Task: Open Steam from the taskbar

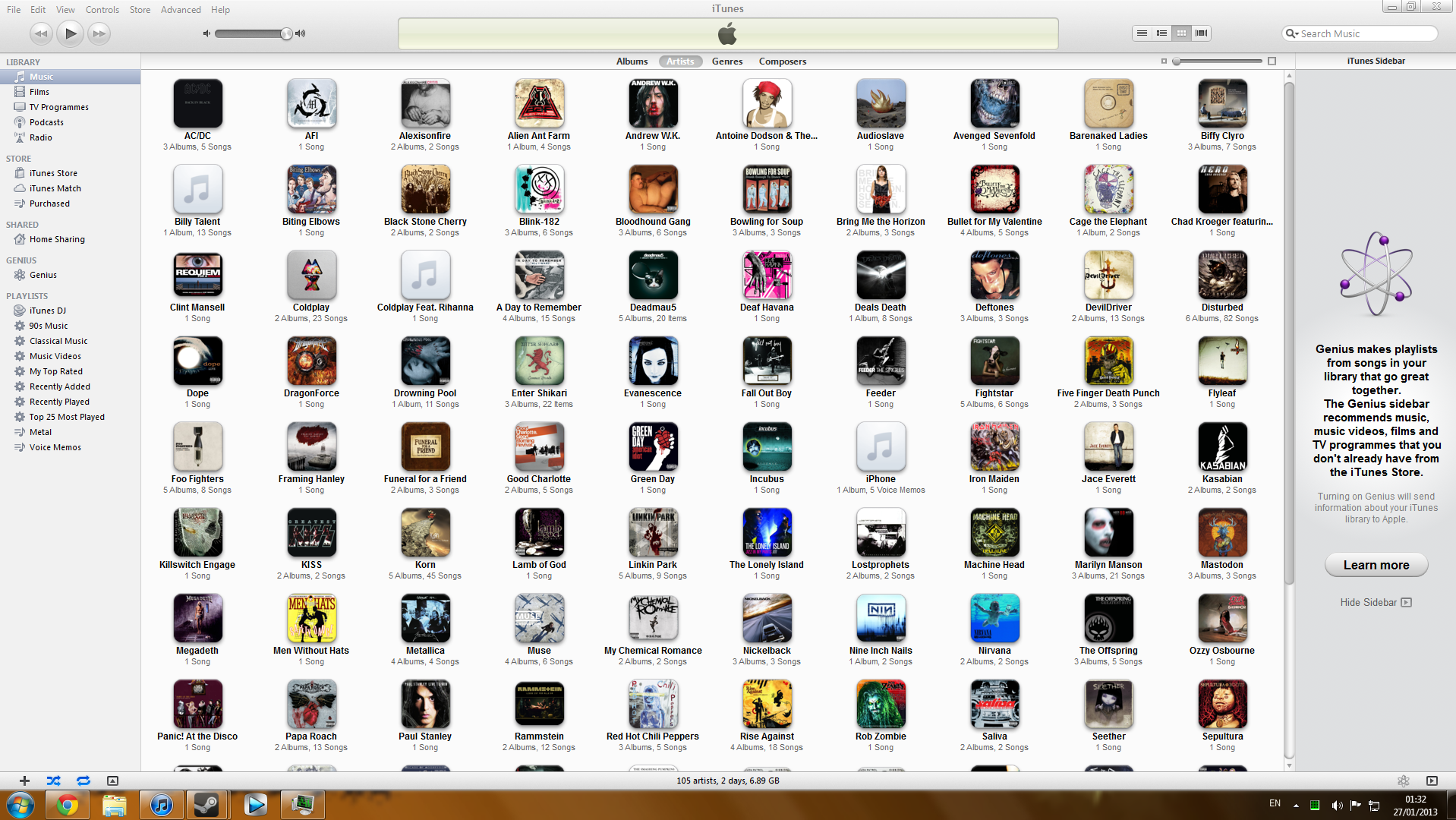Action: click(207, 805)
